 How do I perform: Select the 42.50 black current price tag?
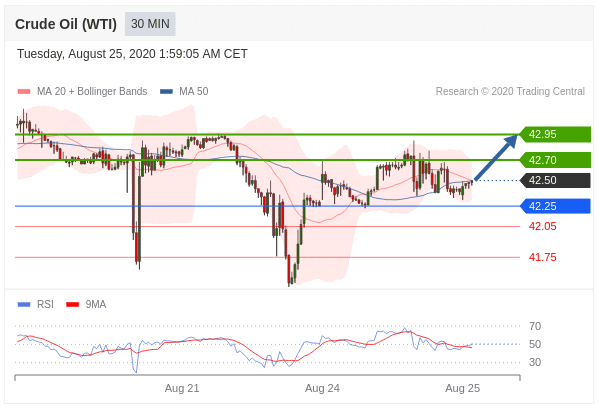point(555,180)
